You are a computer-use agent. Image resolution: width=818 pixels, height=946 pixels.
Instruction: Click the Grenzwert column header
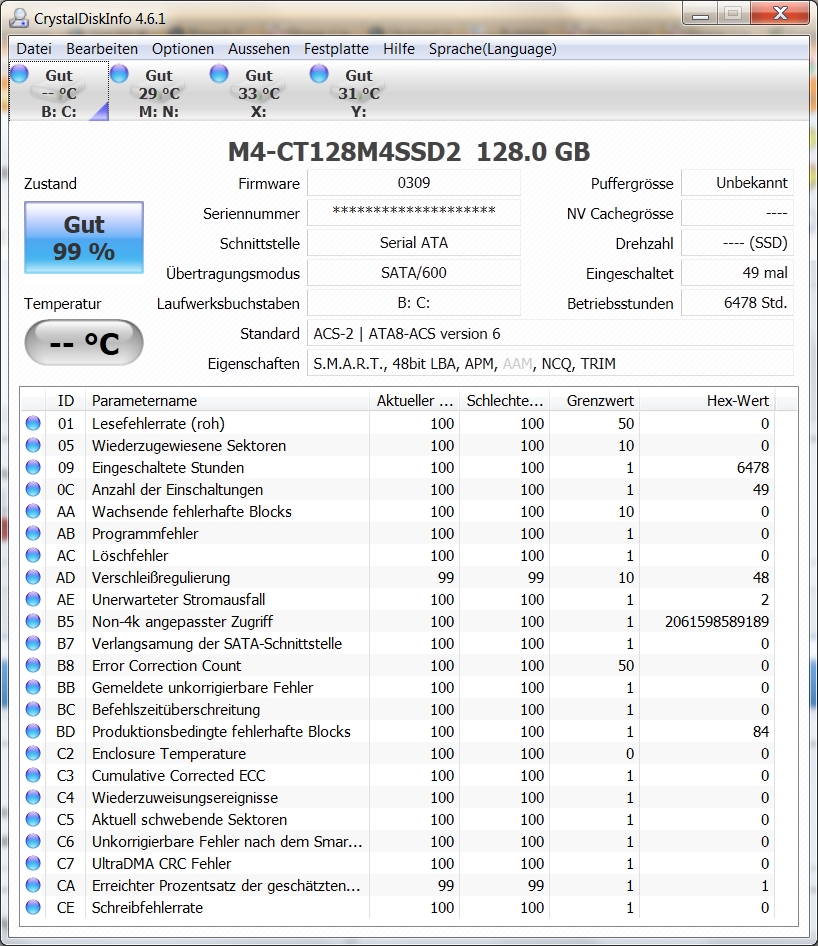[x=594, y=401]
